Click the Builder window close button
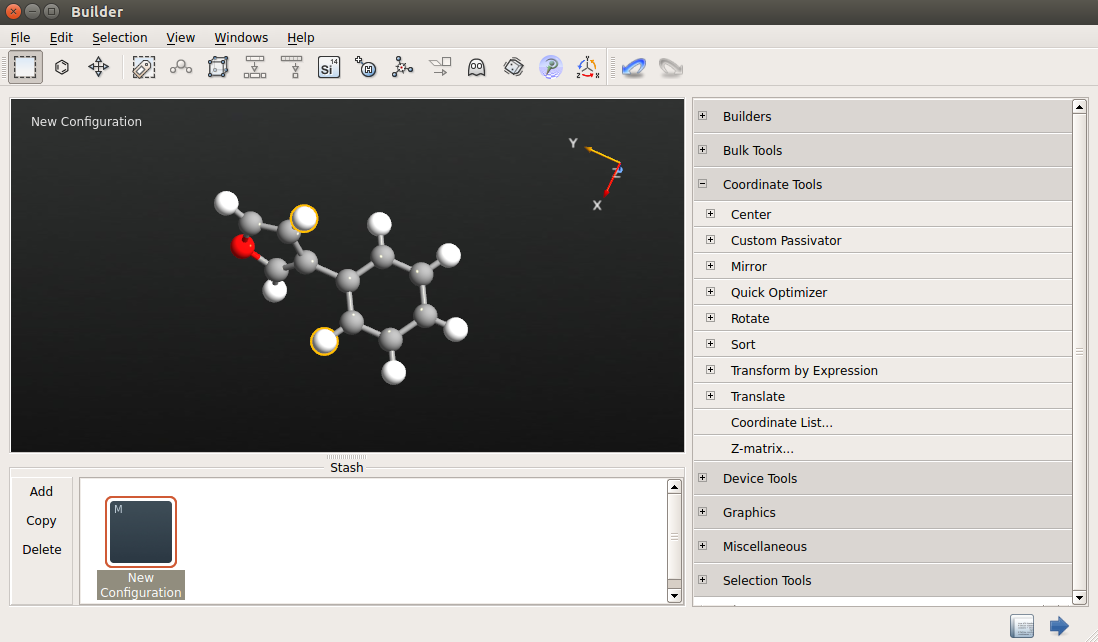The width and height of the screenshot is (1098, 642). pos(13,11)
